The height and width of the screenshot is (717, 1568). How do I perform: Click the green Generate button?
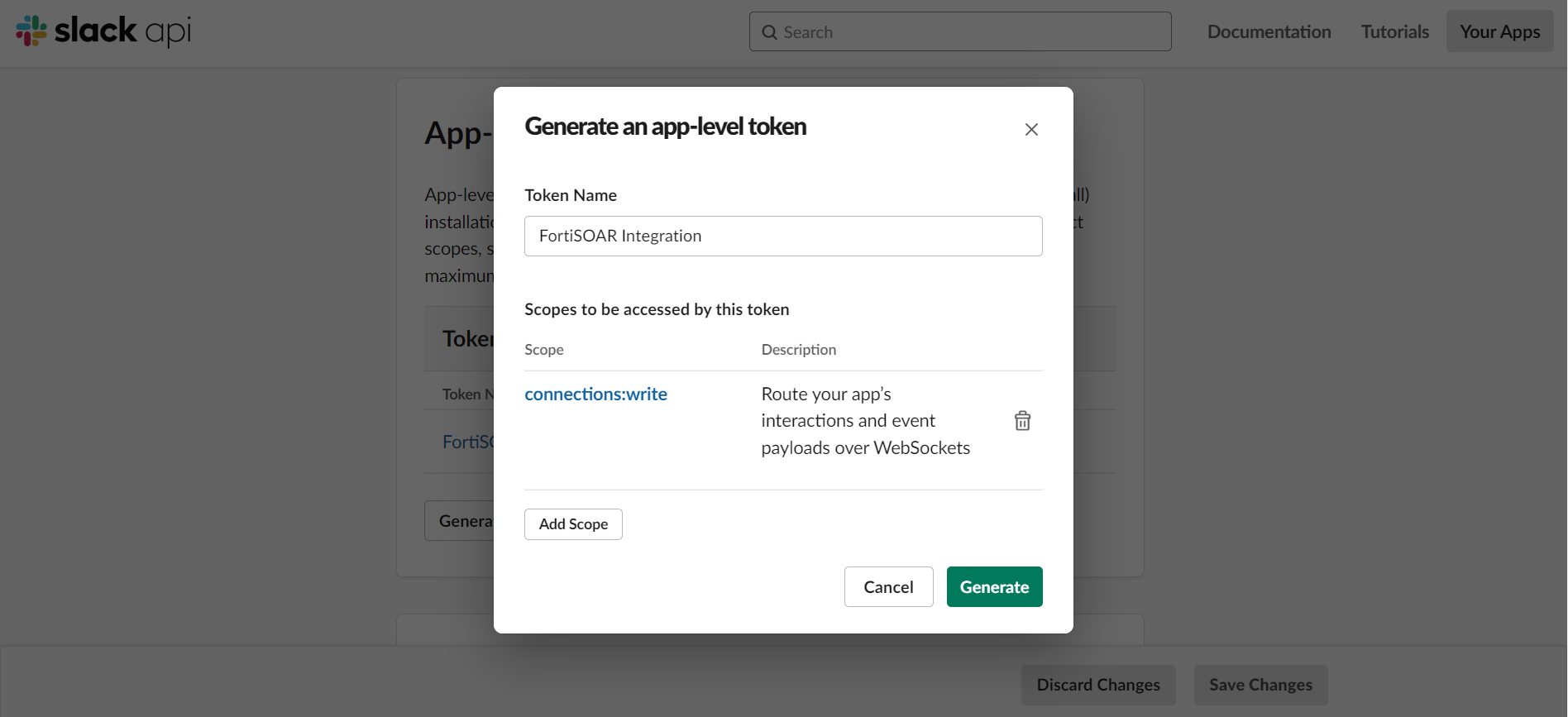pyautogui.click(x=994, y=587)
